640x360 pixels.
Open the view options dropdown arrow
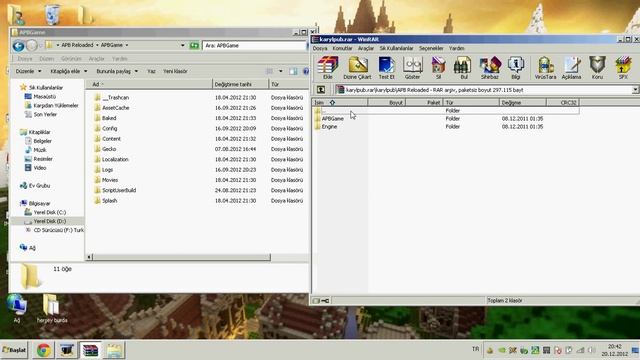[x=280, y=71]
